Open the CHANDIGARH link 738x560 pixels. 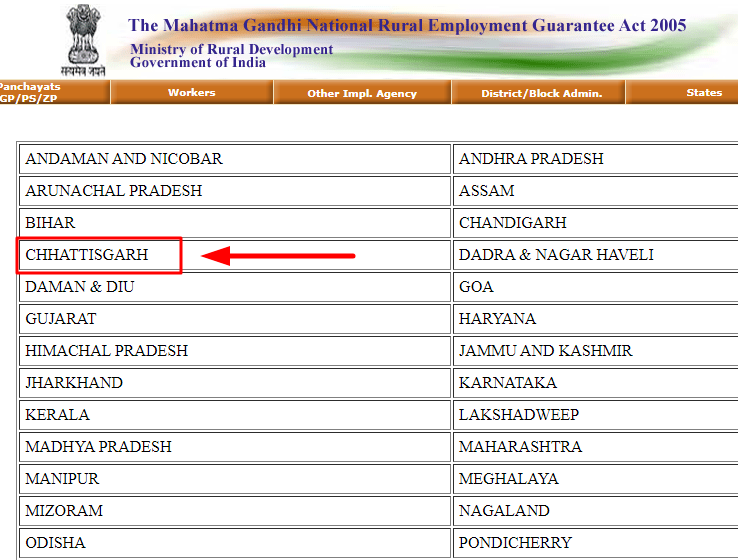[513, 223]
